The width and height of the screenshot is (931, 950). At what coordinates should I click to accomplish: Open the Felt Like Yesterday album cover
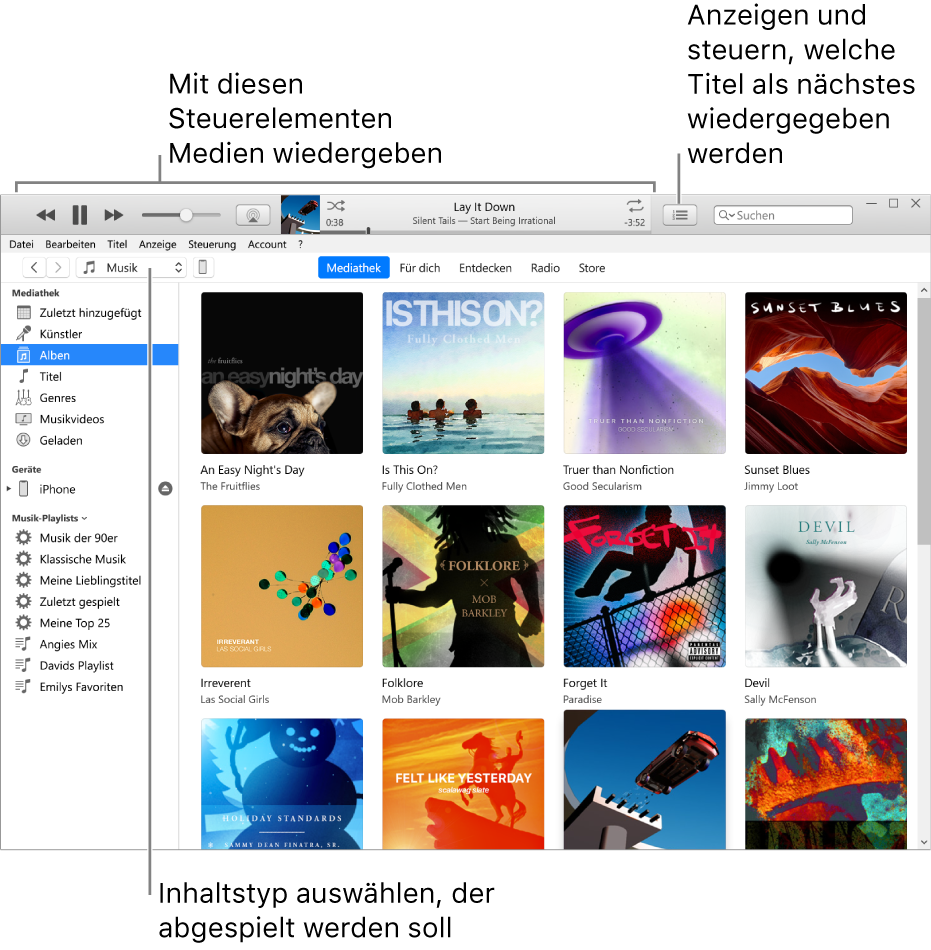463,783
